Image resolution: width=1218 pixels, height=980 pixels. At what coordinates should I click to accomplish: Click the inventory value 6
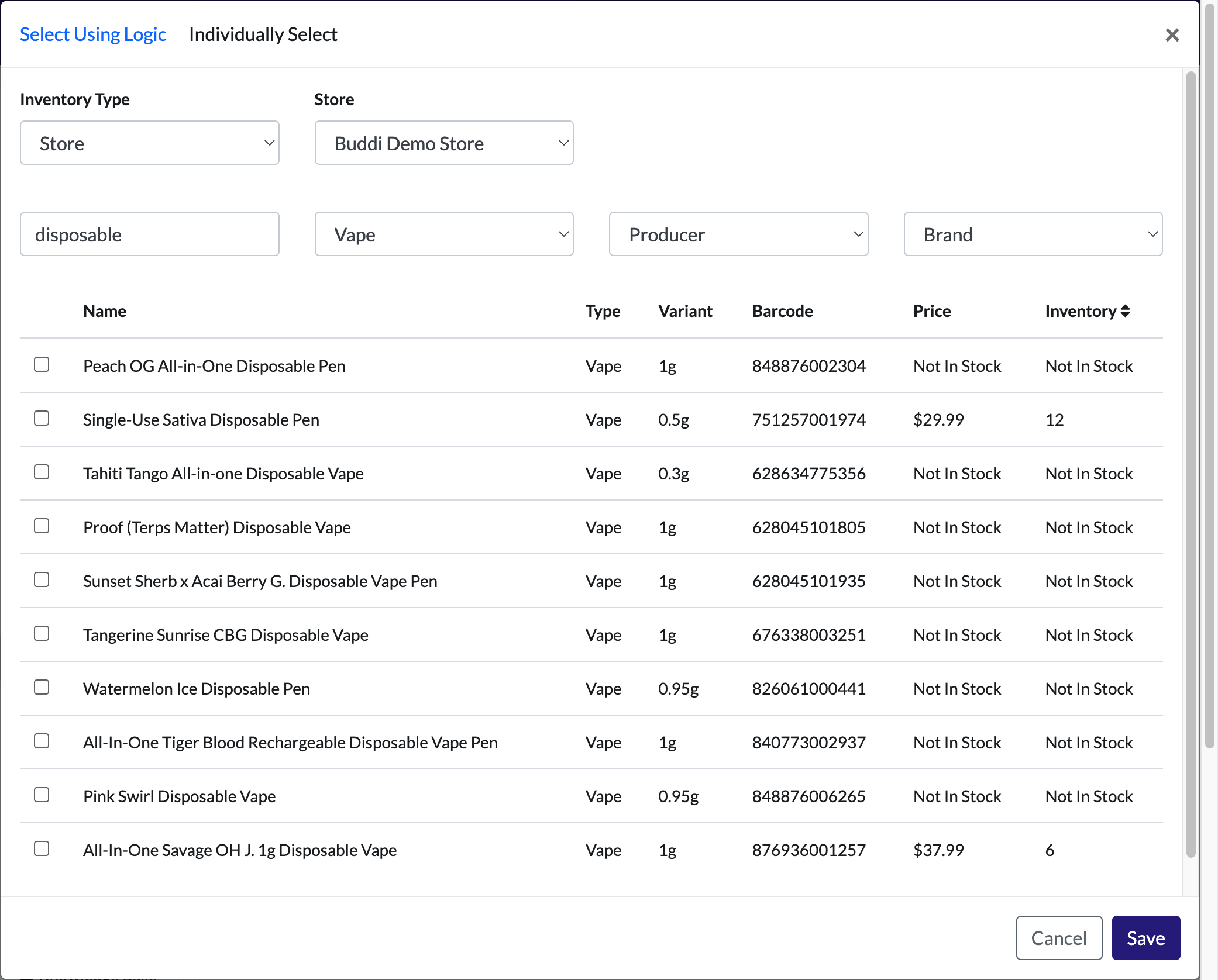pyautogui.click(x=1050, y=850)
